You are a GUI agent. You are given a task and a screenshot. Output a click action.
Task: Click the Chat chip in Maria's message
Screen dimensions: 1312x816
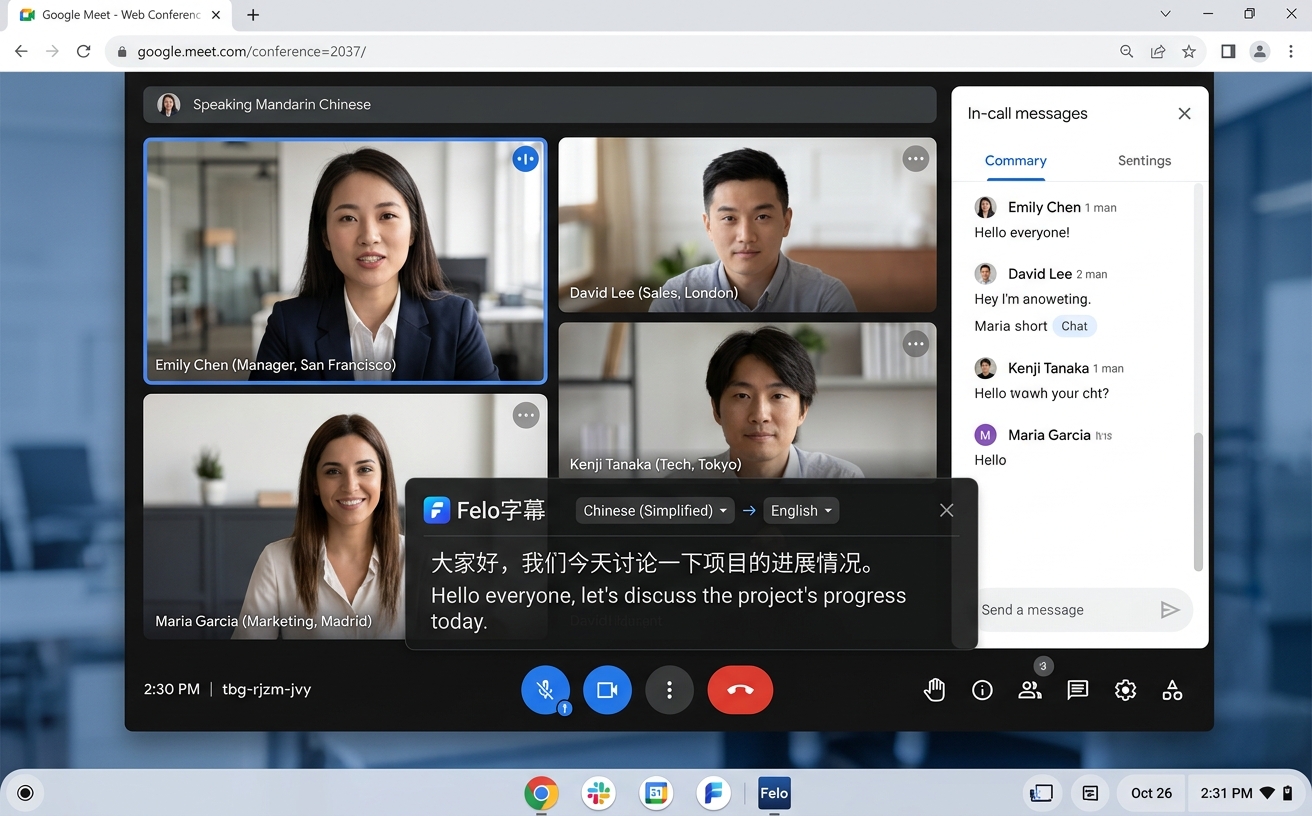click(x=1073, y=325)
